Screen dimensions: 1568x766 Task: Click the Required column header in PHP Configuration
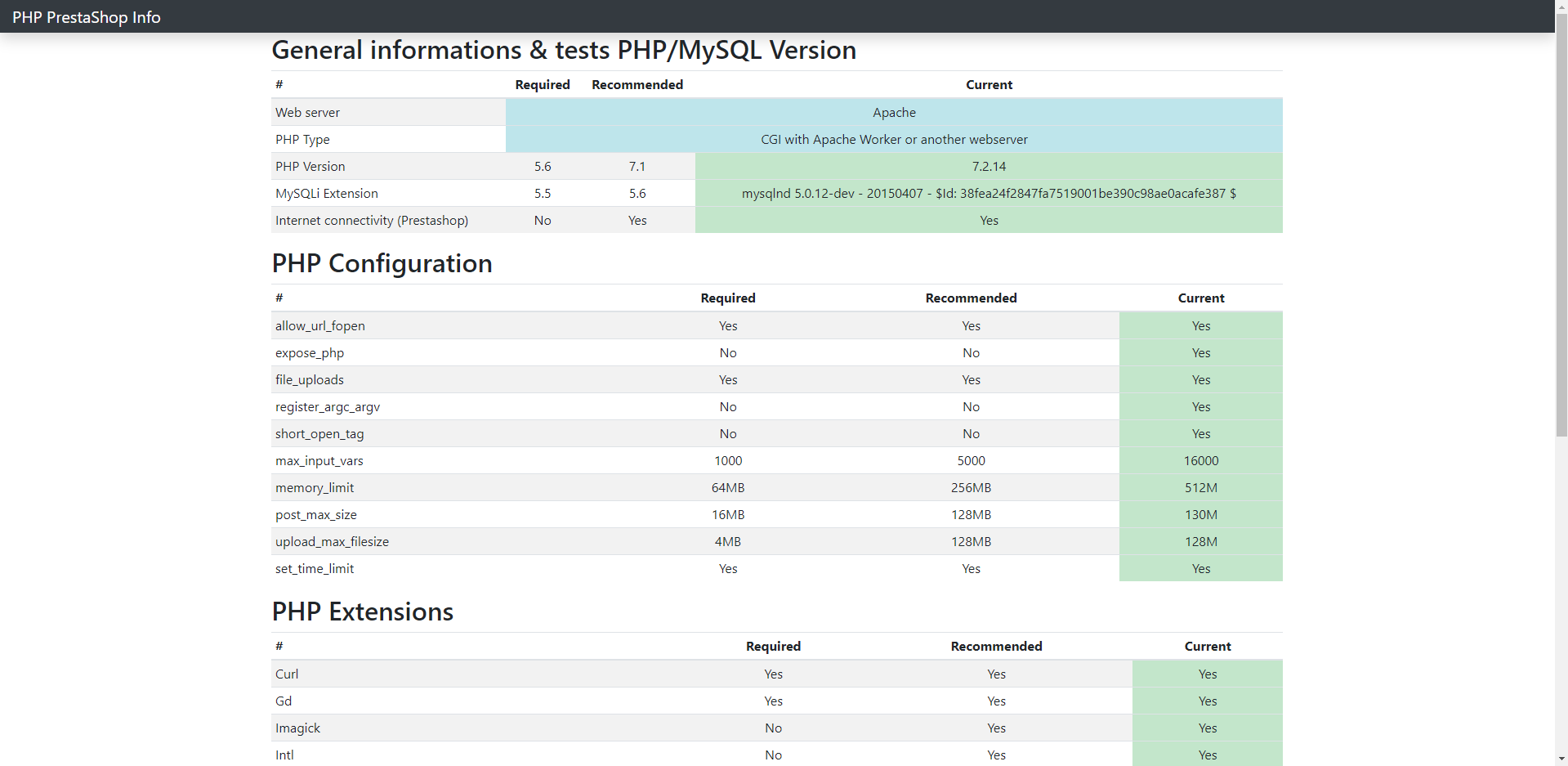click(x=727, y=298)
